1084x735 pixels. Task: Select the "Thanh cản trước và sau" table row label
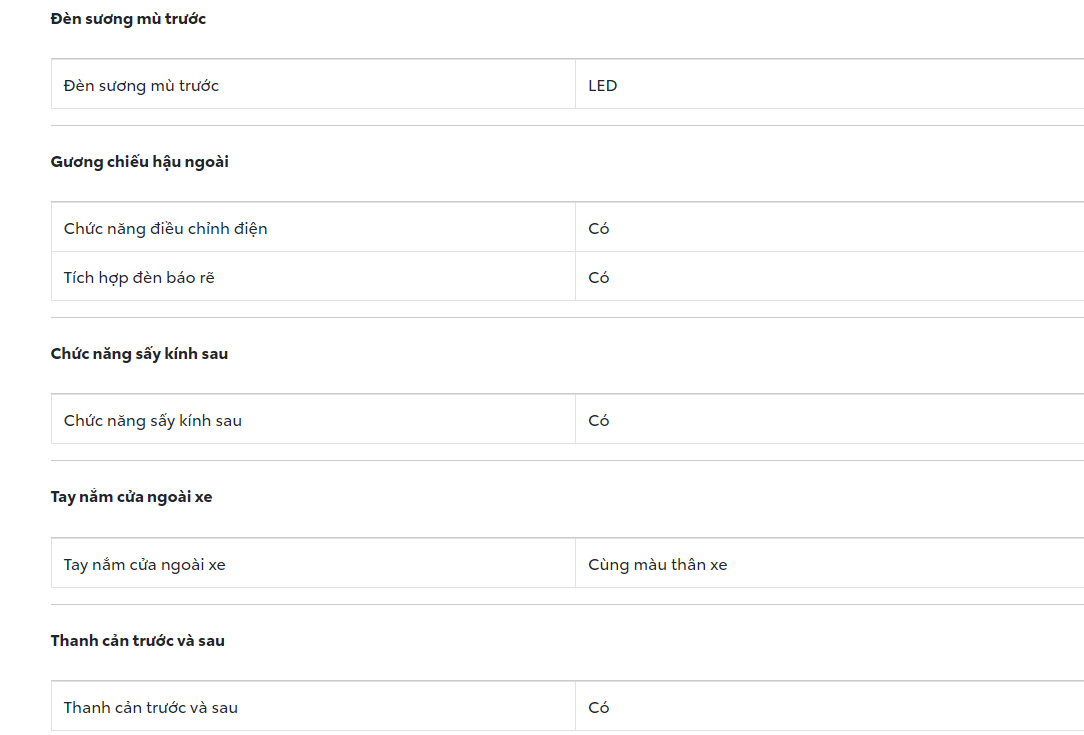[x=151, y=708]
